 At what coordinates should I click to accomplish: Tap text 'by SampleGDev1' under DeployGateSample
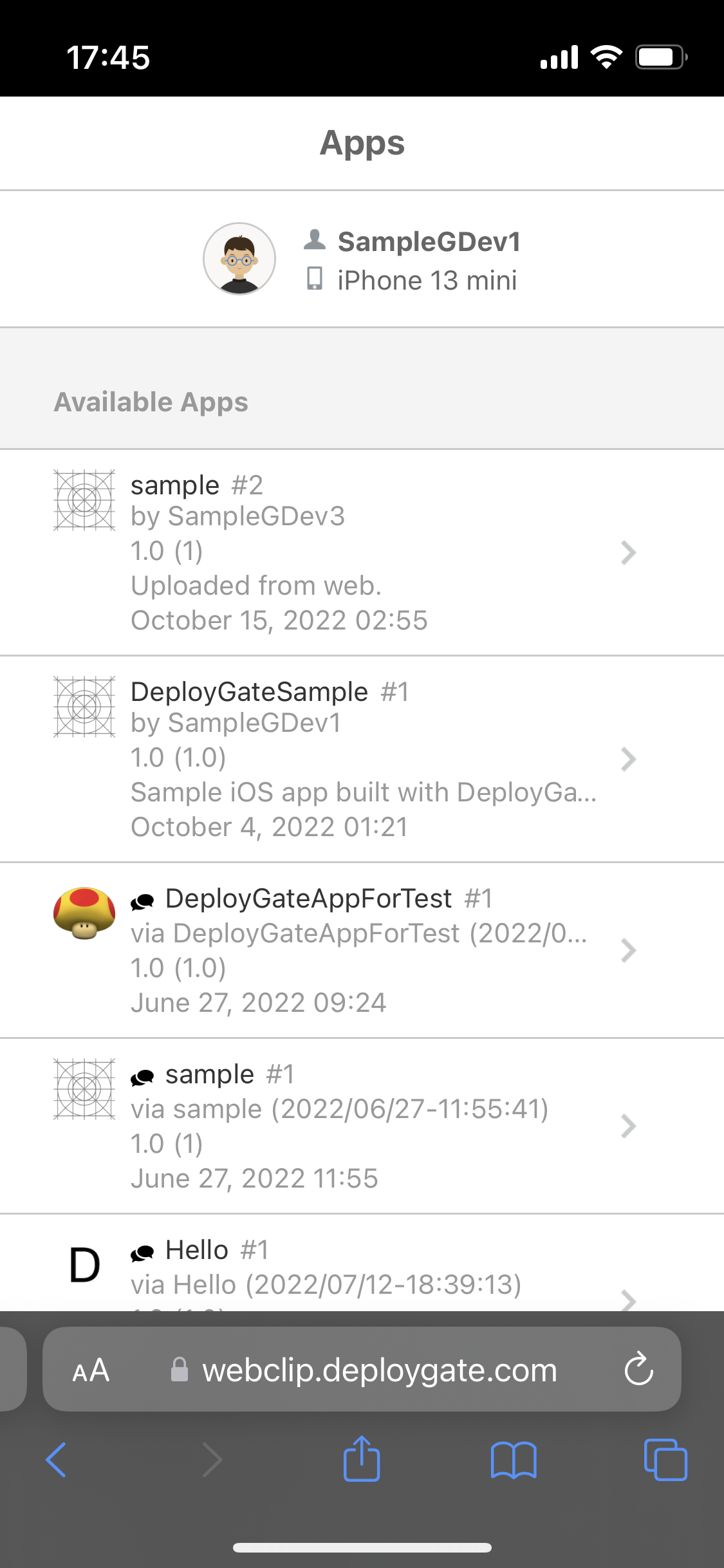(236, 723)
